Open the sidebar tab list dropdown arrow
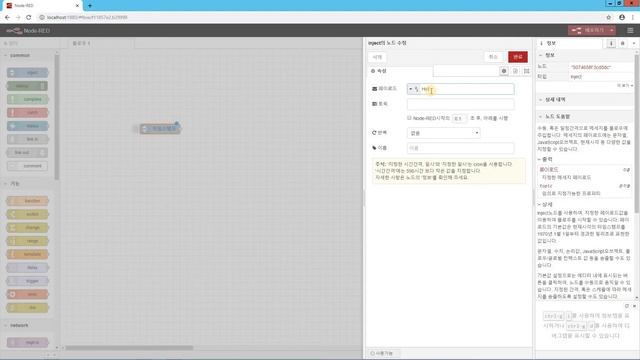640x360 pixels. [x=634, y=43]
